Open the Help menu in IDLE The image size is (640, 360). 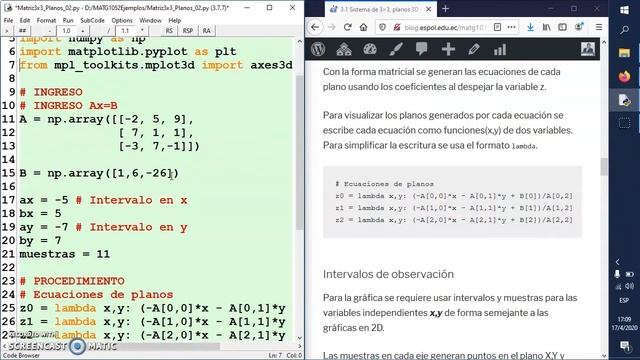(174, 20)
